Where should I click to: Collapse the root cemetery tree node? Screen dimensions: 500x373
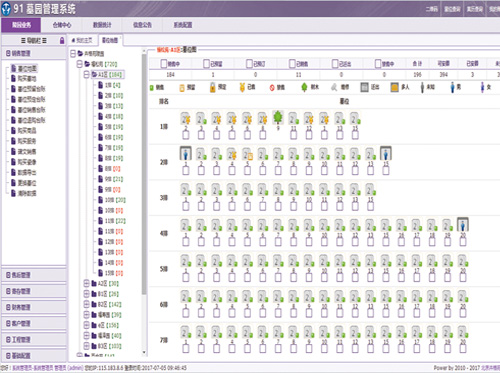pos(73,53)
